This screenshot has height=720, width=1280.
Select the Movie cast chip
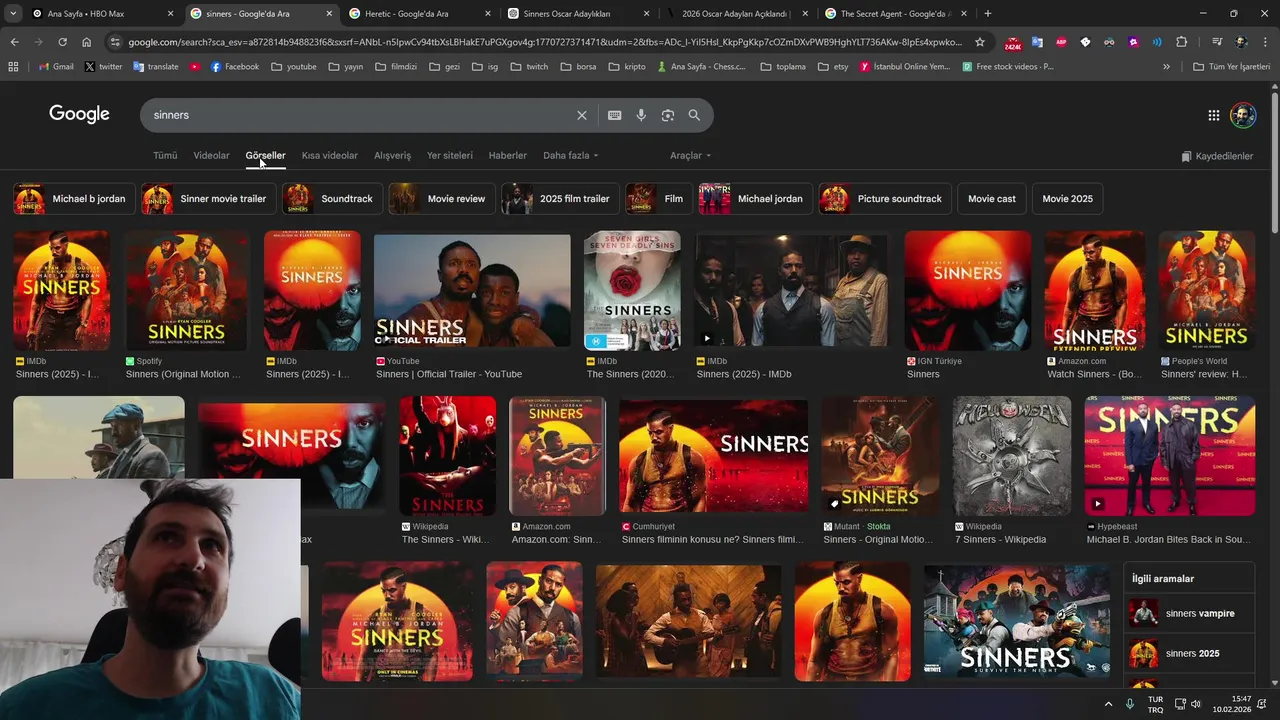pos(991,199)
